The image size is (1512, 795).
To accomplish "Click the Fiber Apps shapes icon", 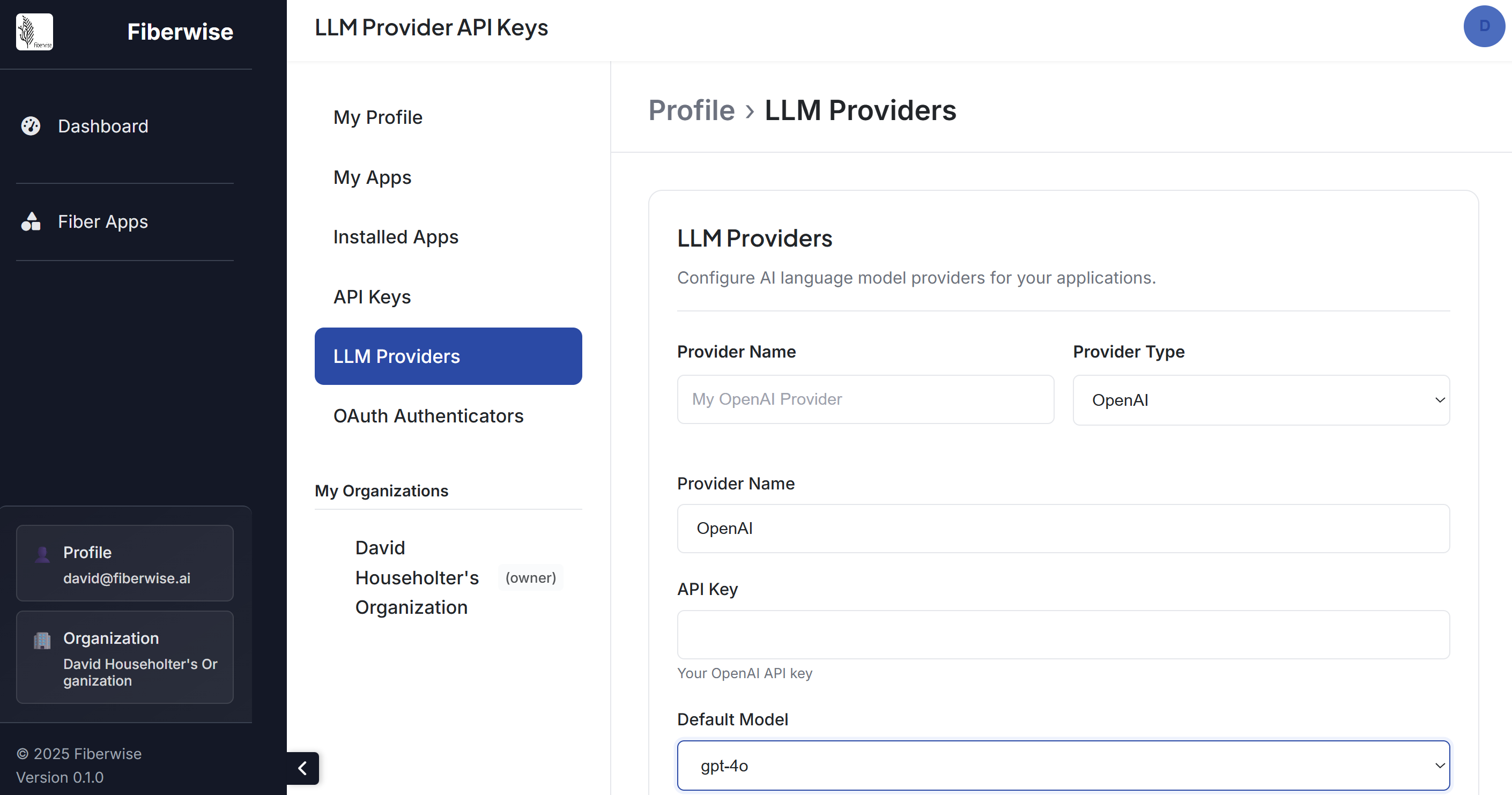I will (x=31, y=221).
